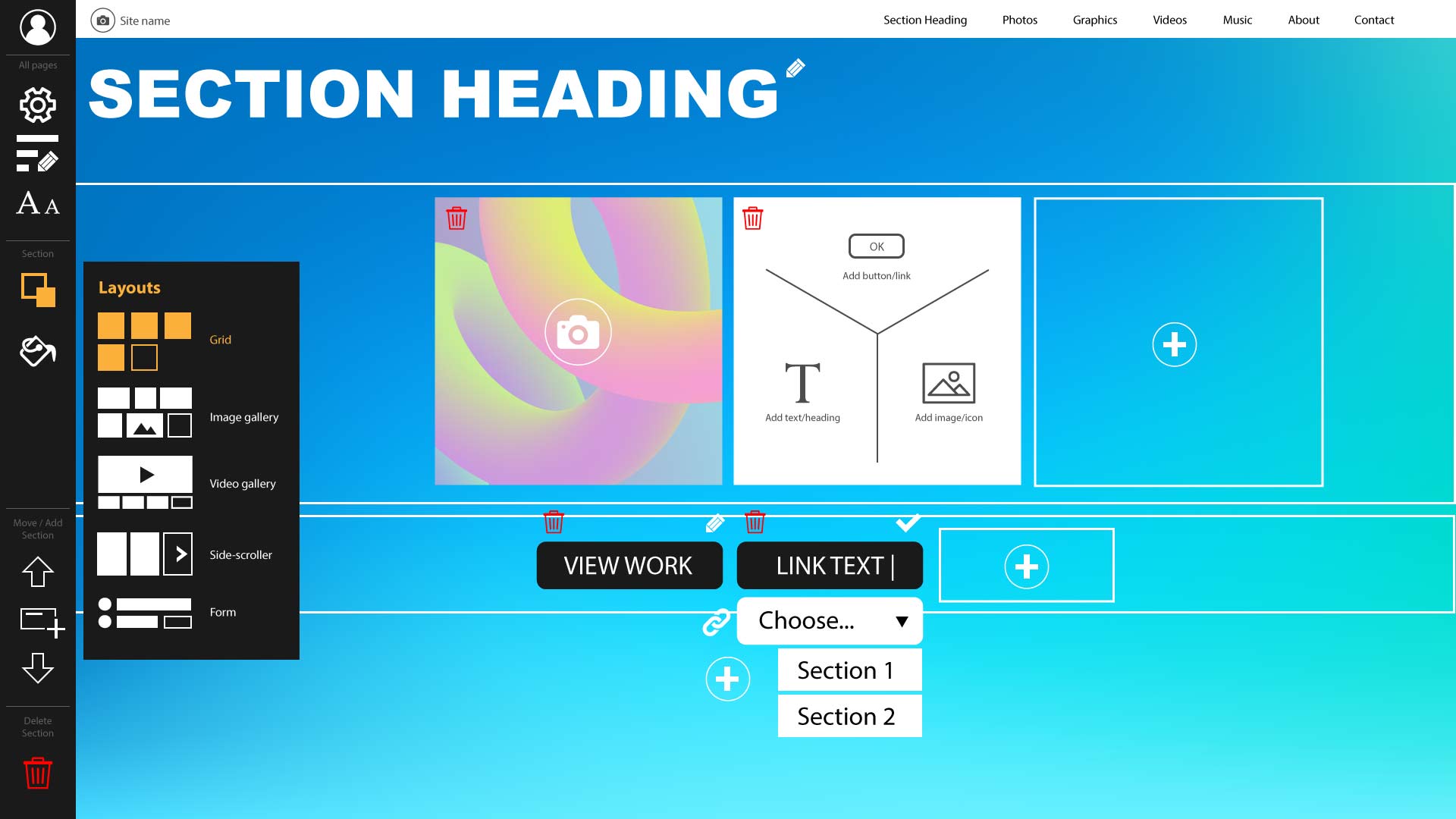
Task: Click Delete Section trash icon in sidebar
Action: tap(37, 772)
